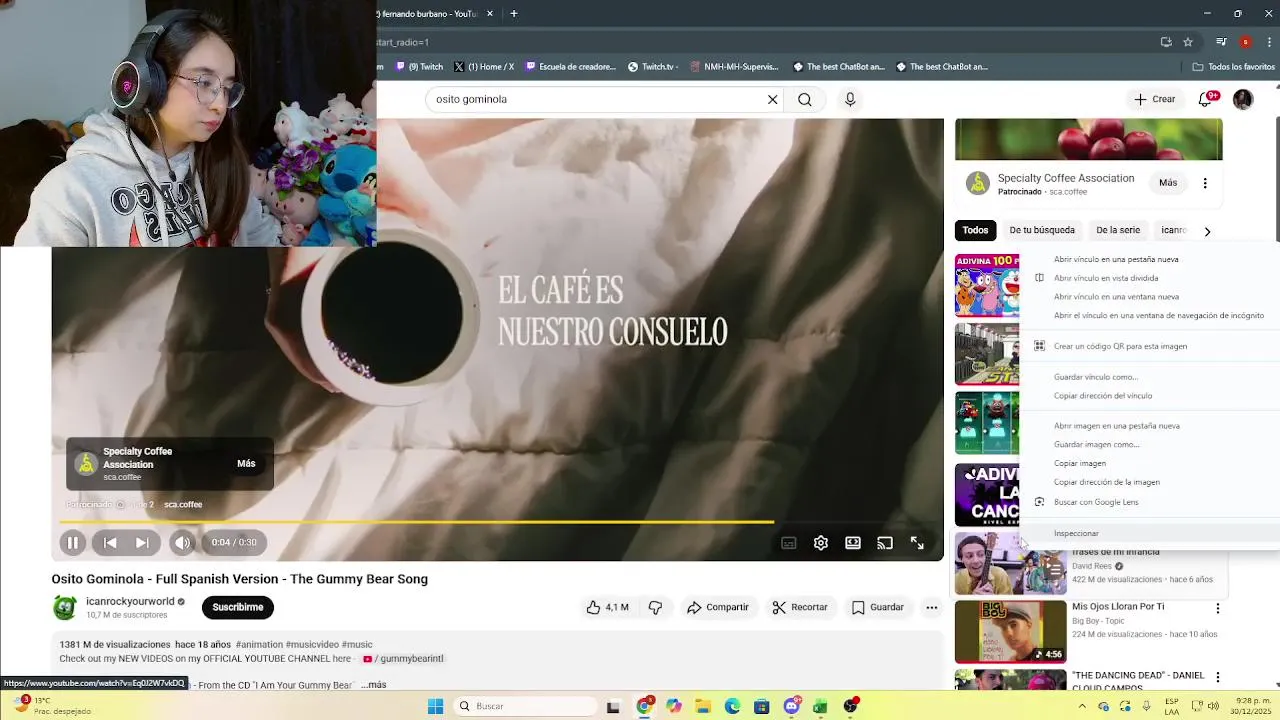Pause the video with the pause button
The width and height of the screenshot is (1280, 720).
coord(72,542)
